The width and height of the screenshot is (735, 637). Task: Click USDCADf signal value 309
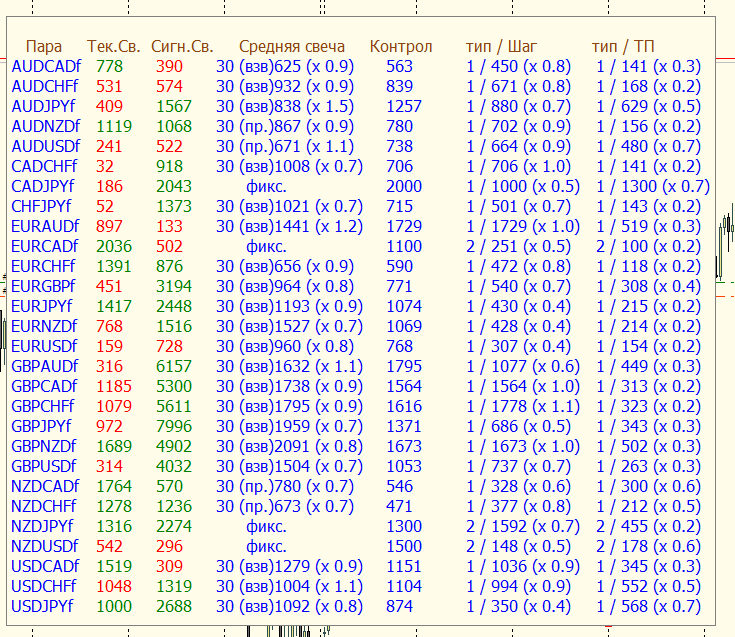point(169,566)
